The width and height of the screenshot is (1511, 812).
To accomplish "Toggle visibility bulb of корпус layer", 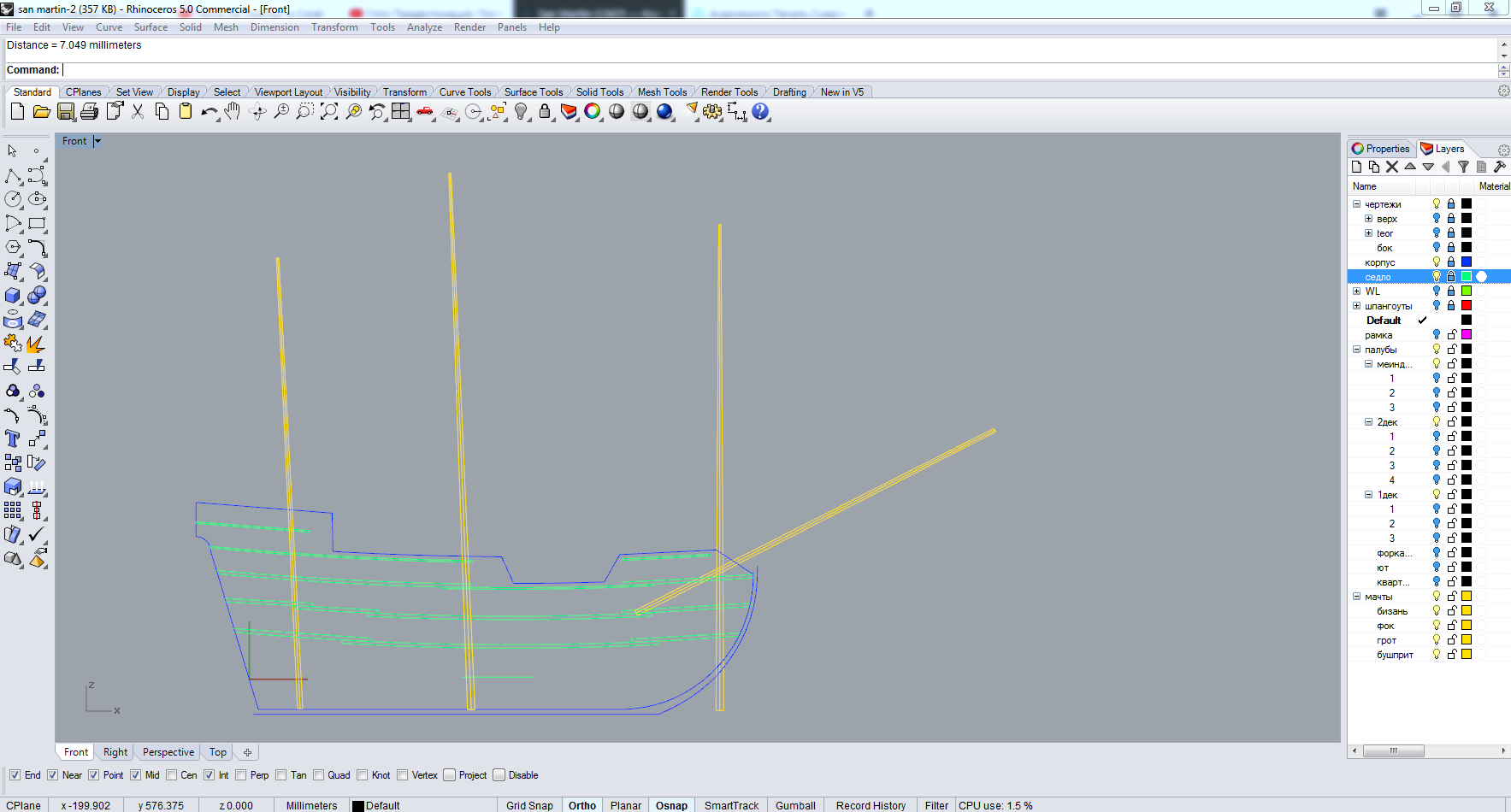I will click(x=1437, y=262).
